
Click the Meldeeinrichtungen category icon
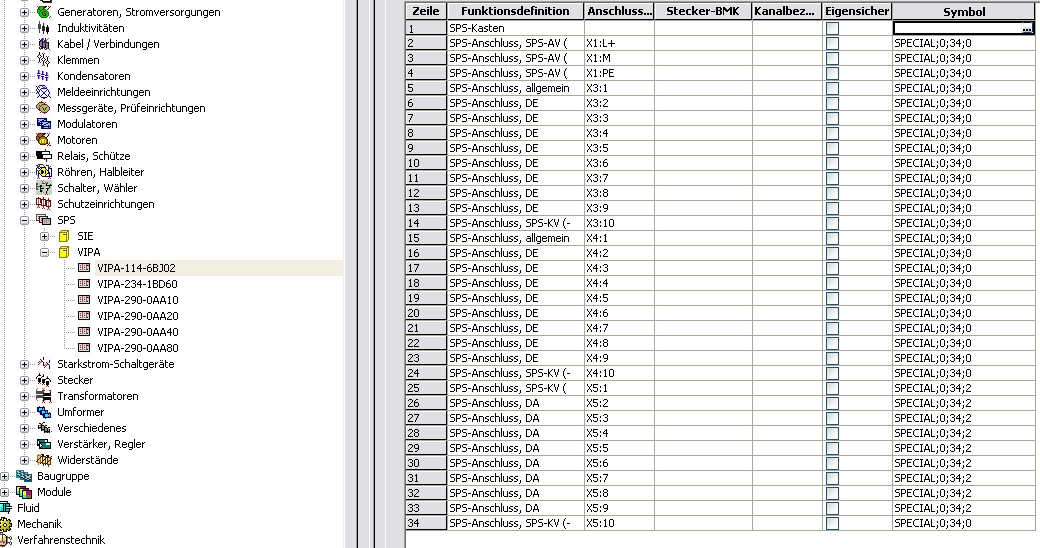(x=43, y=92)
